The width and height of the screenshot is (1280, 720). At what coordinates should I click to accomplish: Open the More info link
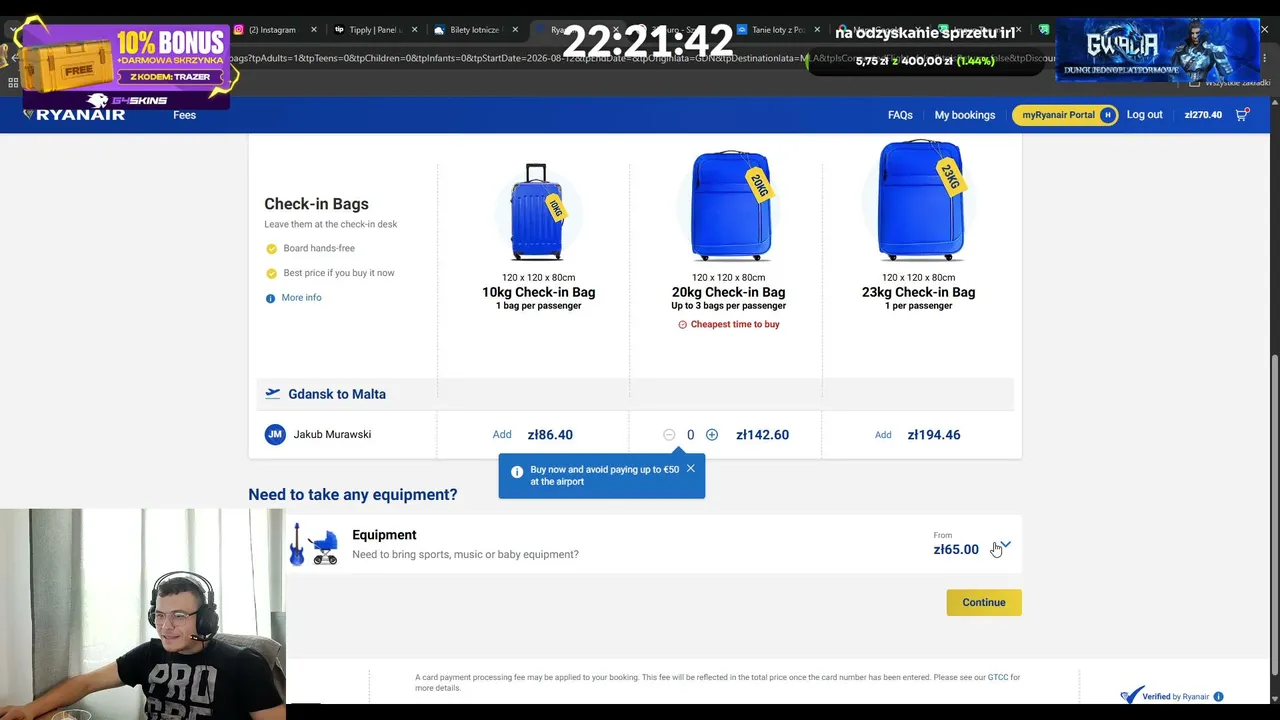tap(301, 298)
